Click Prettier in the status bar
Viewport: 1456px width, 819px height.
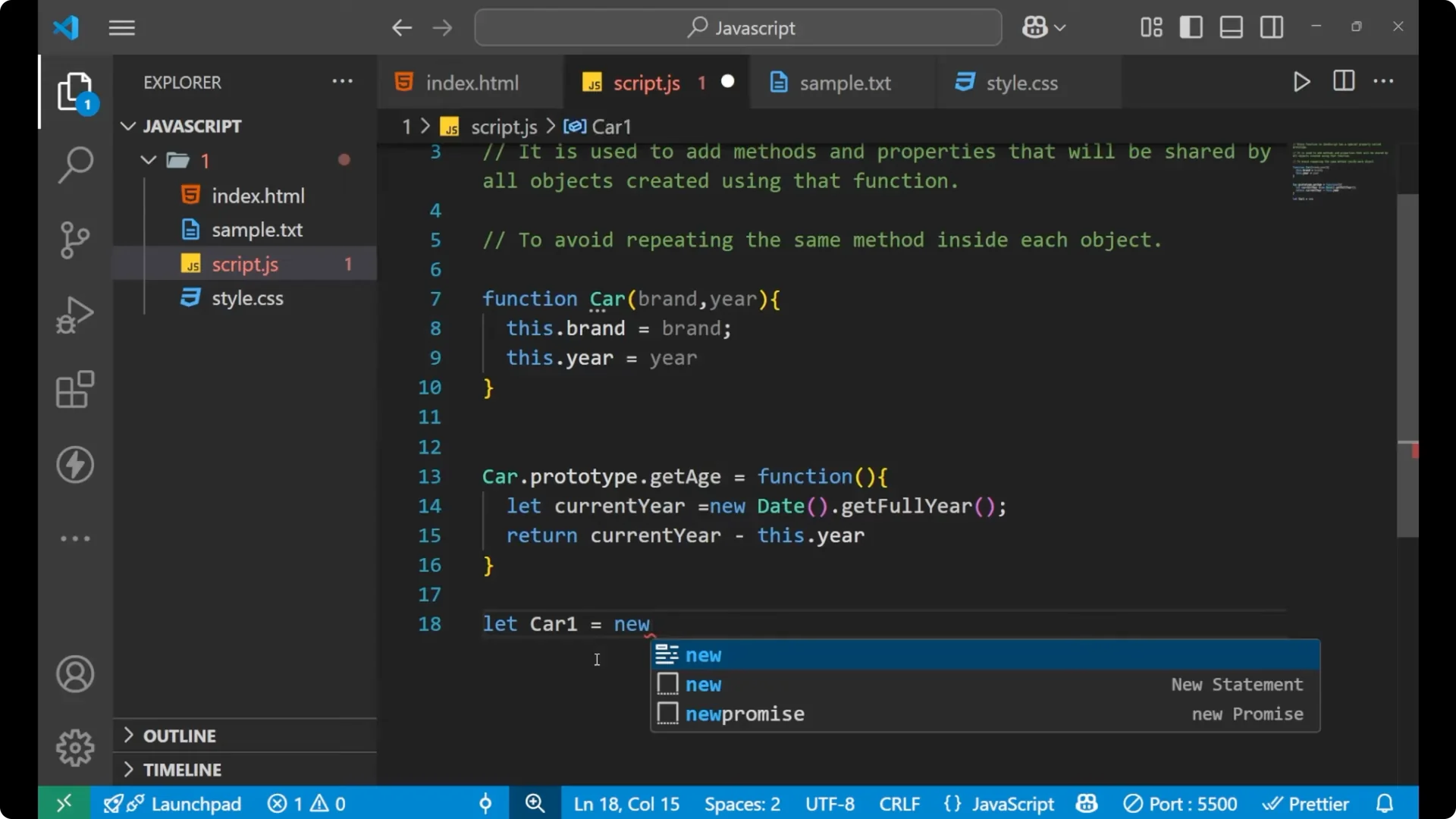[1307, 803]
